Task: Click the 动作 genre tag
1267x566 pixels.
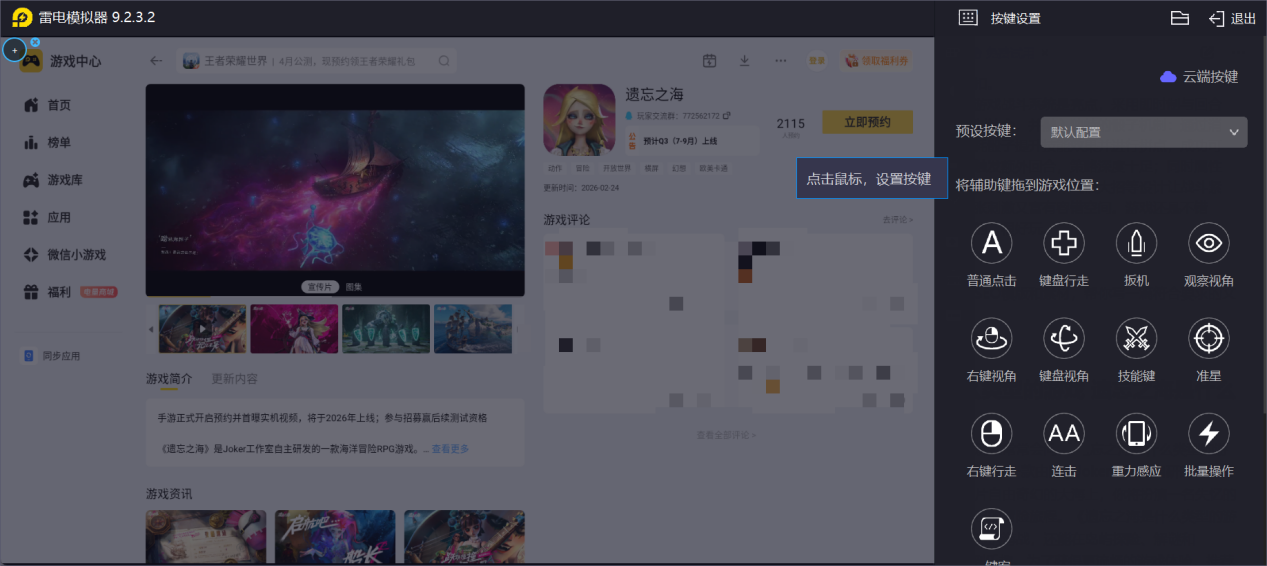Action: click(555, 168)
